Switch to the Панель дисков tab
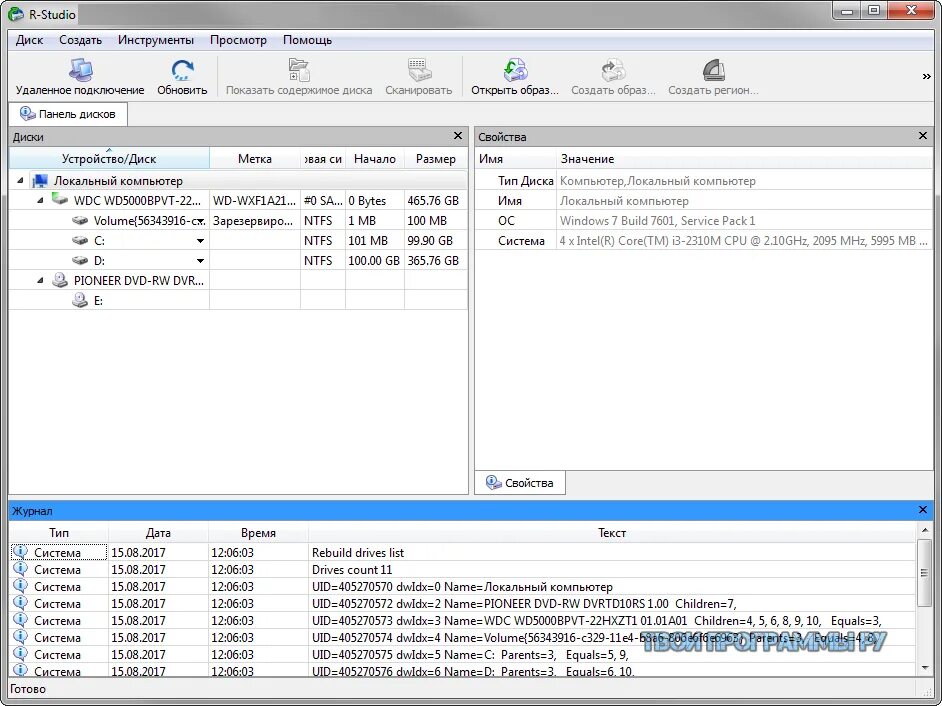942x706 pixels. (x=68, y=114)
